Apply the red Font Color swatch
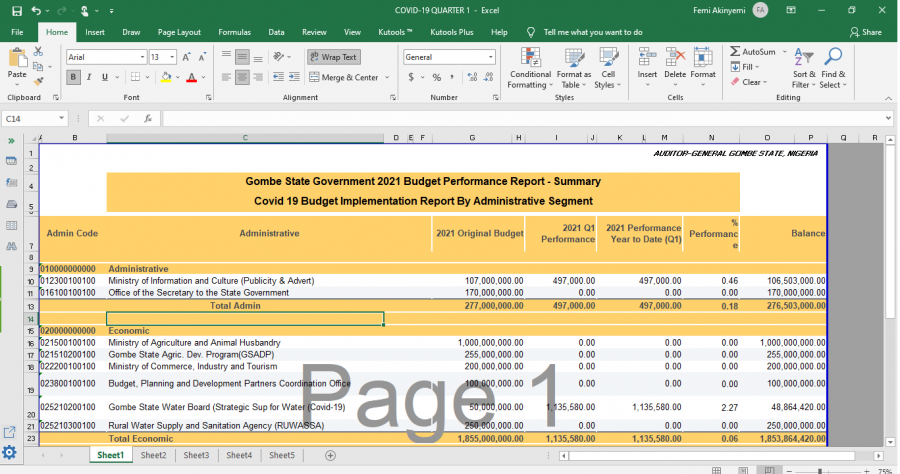 pyautogui.click(x=192, y=77)
